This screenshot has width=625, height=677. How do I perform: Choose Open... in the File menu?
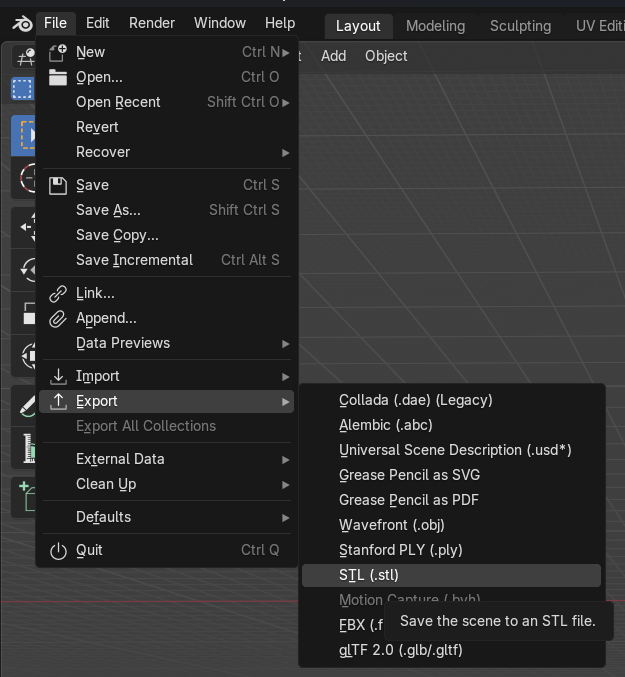tap(167, 77)
